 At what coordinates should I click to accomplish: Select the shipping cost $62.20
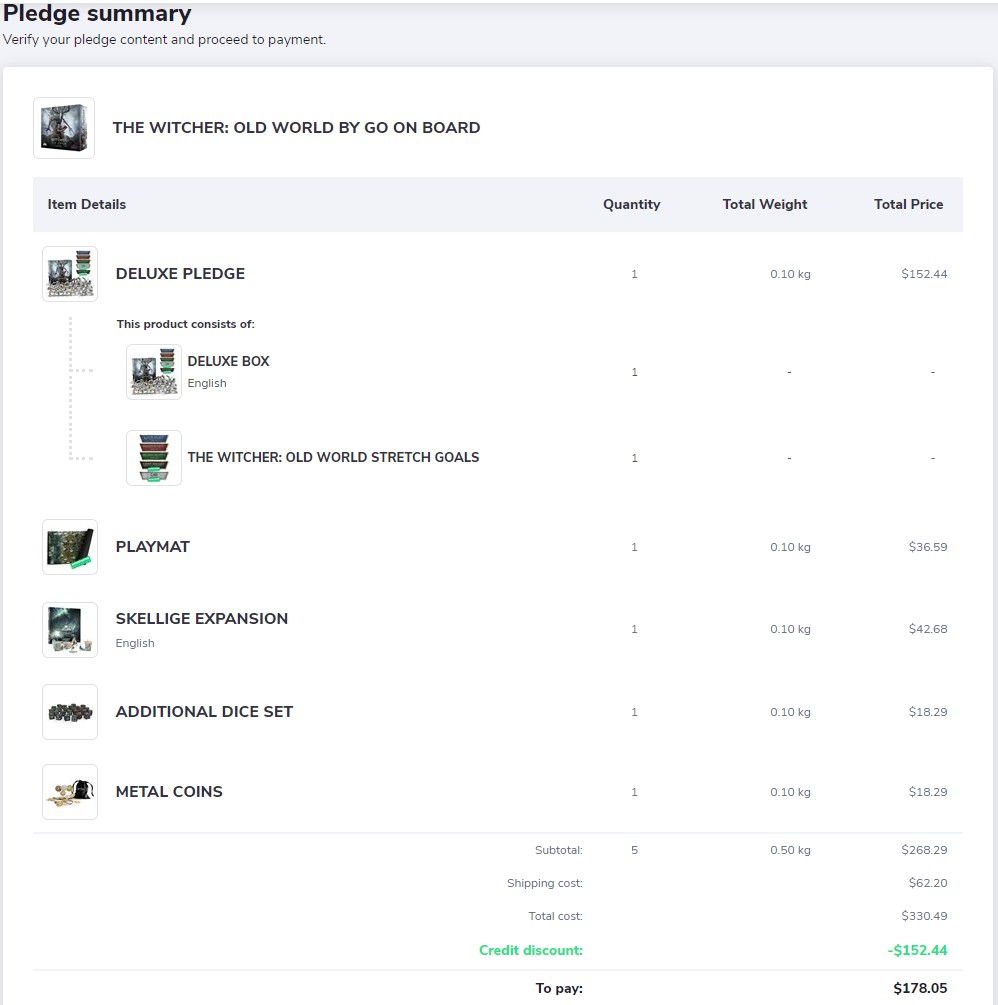[927, 883]
